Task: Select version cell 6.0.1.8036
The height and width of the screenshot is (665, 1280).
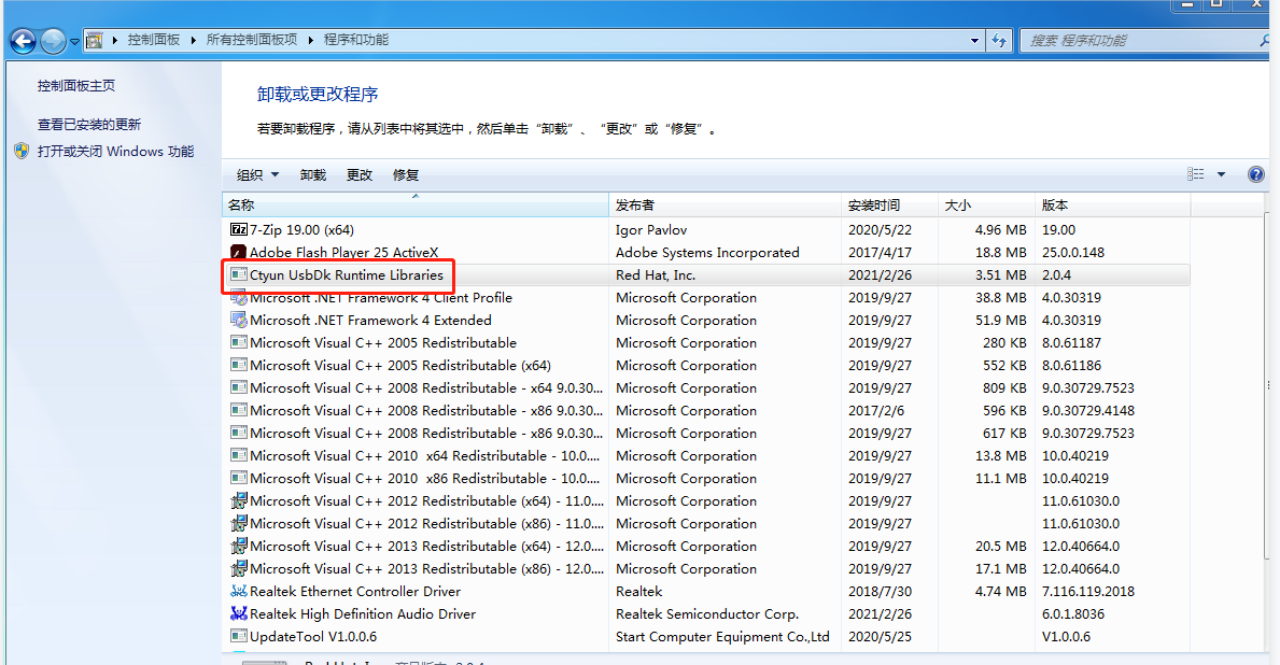Action: [1074, 614]
